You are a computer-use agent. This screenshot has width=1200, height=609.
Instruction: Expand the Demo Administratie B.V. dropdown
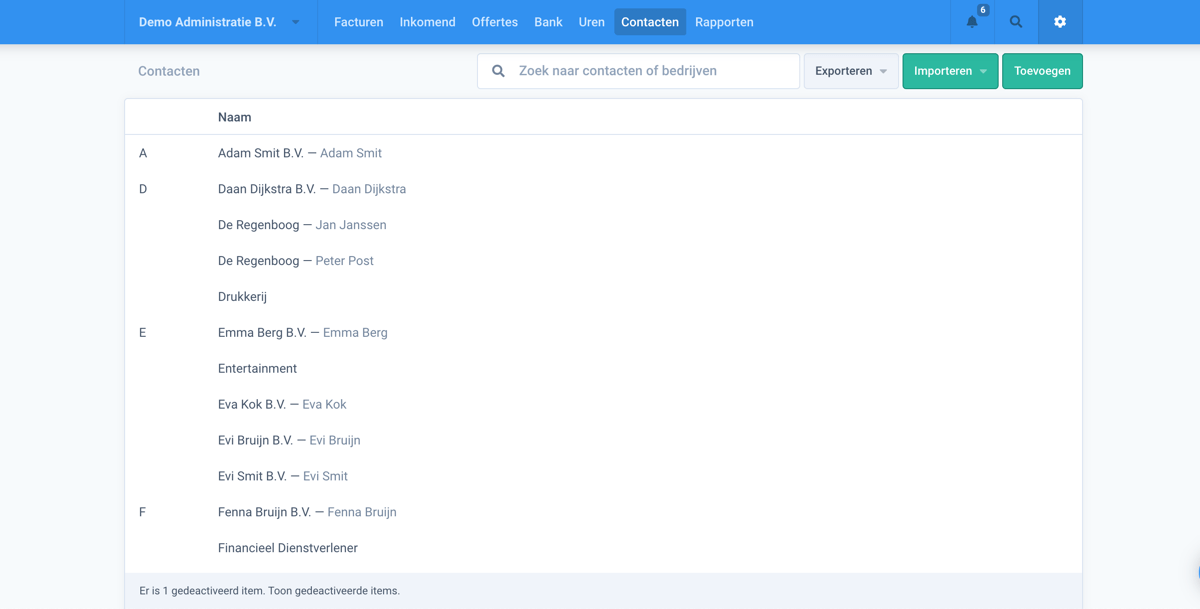pos(293,21)
